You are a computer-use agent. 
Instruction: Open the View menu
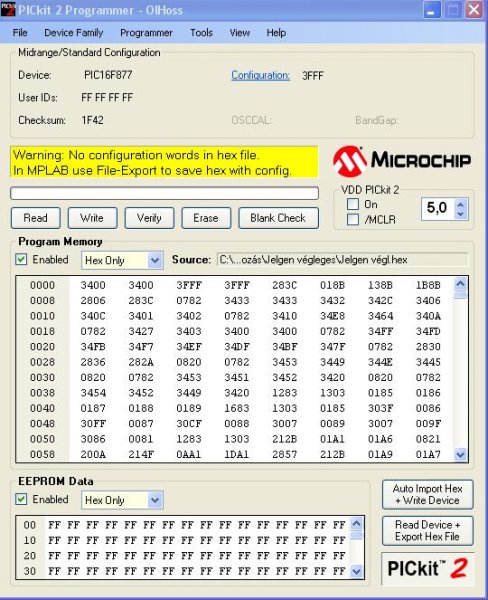tap(240, 33)
